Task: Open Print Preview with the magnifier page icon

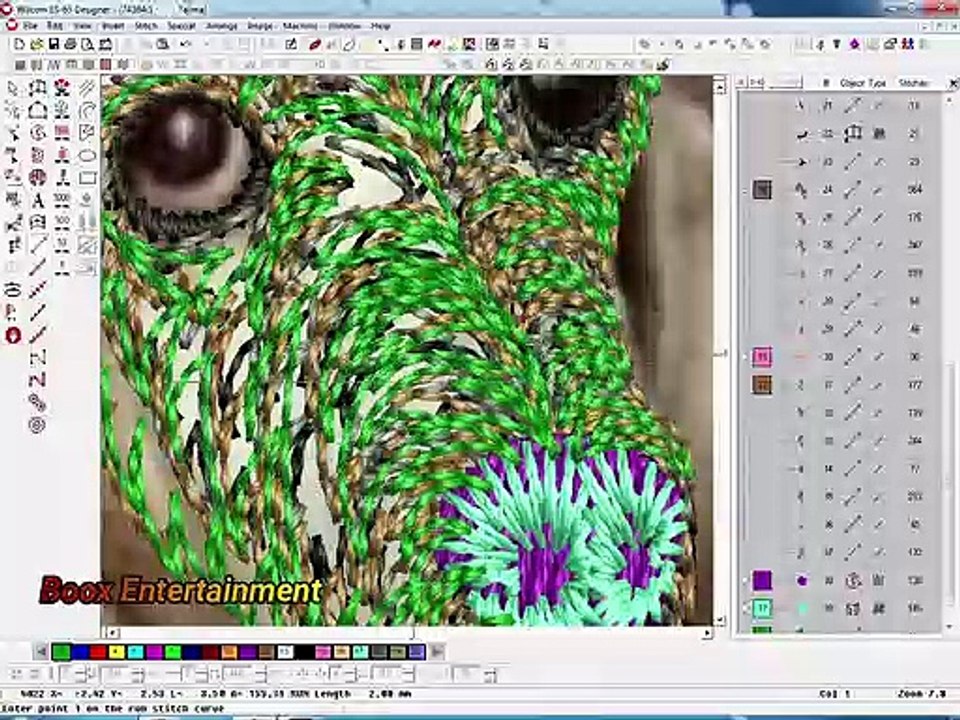Action: click(88, 44)
